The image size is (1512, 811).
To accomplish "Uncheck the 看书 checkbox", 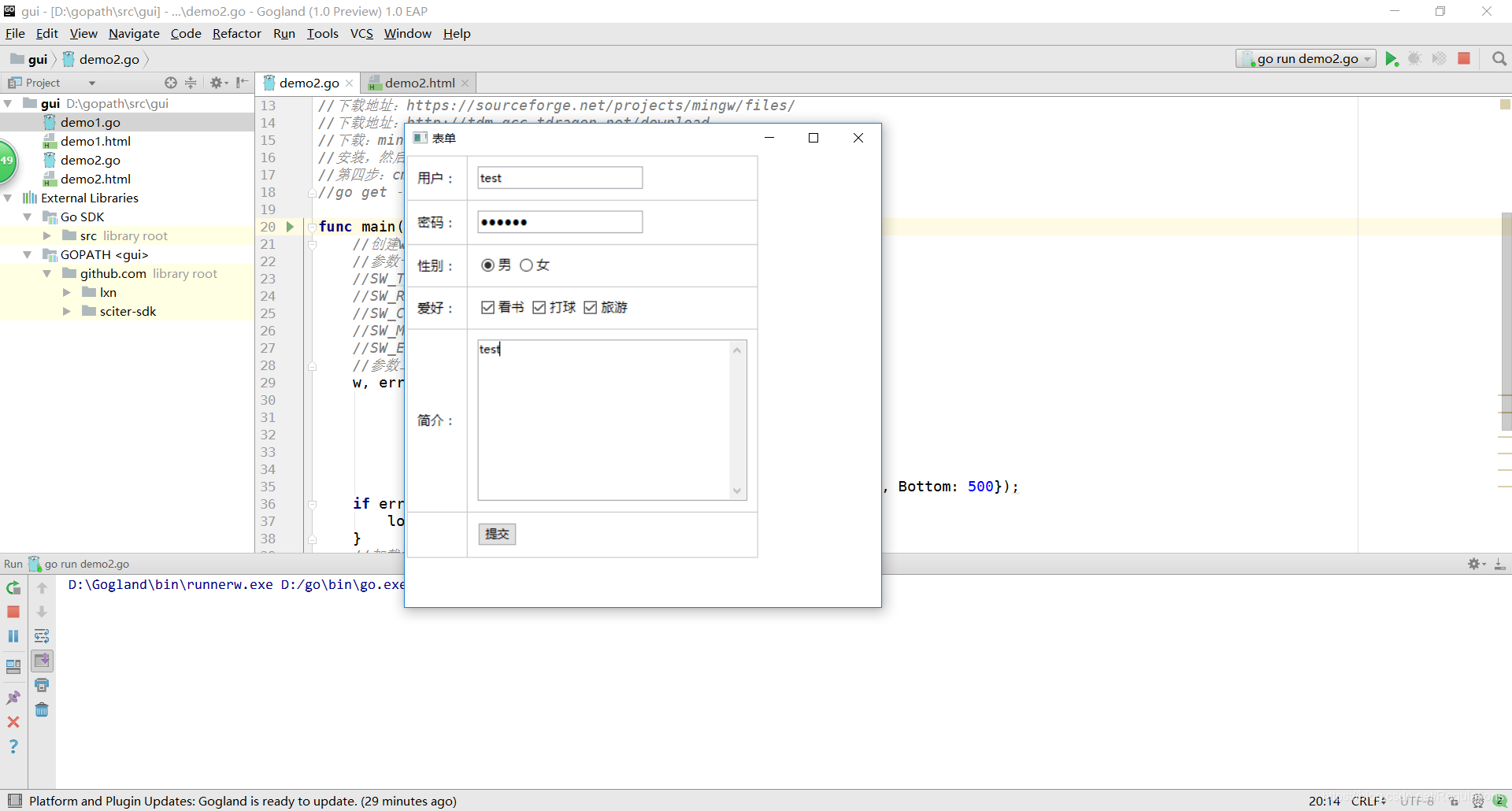I will [487, 307].
